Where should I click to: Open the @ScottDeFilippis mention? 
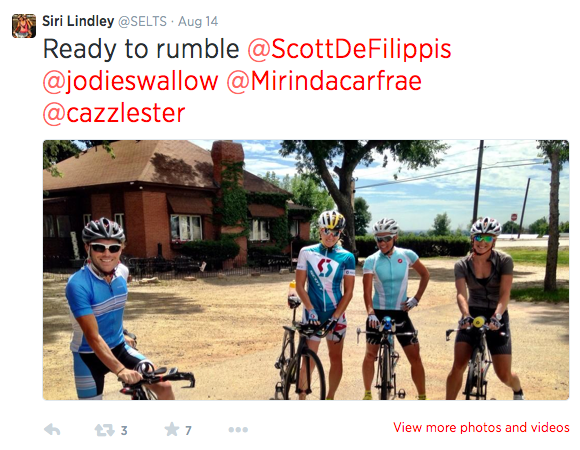(349, 49)
